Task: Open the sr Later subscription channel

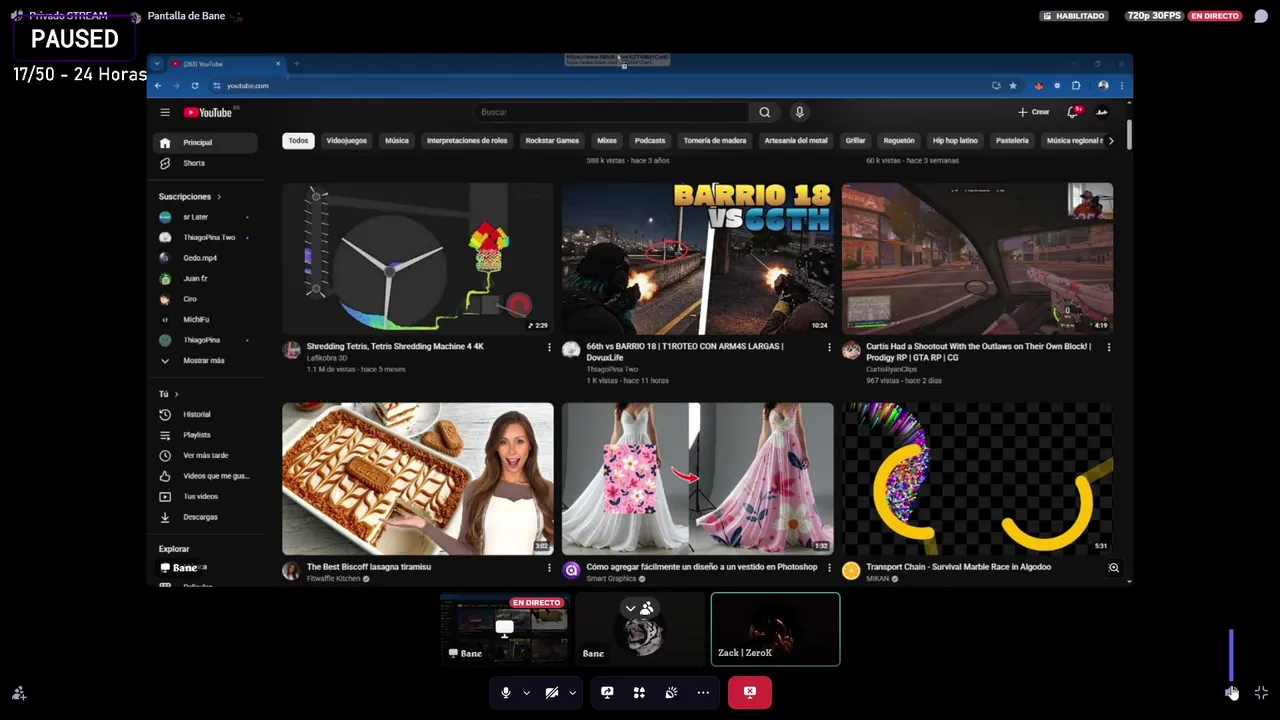Action: 204,217
